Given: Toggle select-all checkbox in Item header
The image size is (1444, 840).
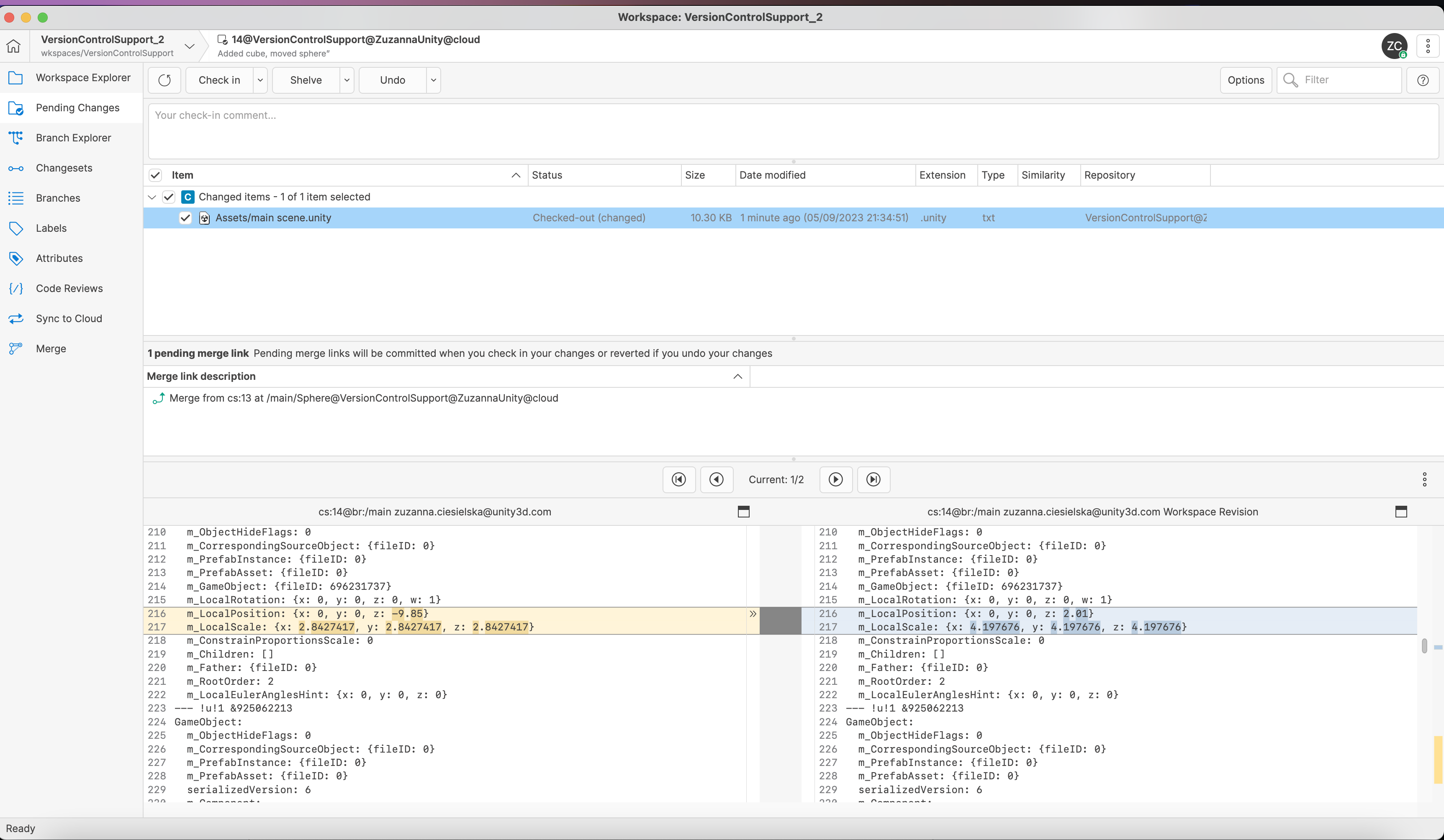Looking at the screenshot, I should [155, 175].
